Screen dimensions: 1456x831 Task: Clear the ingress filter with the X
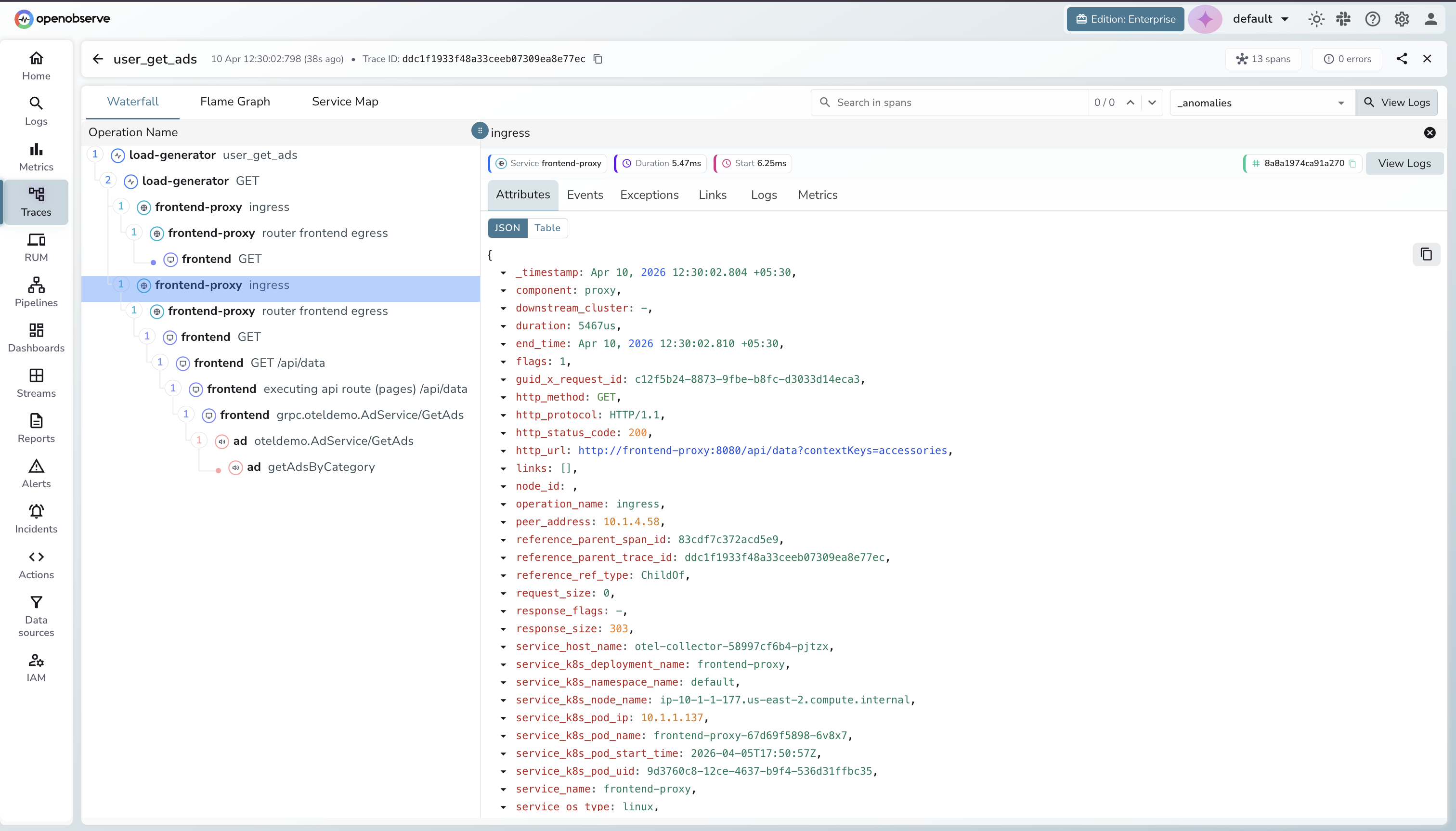click(1429, 132)
